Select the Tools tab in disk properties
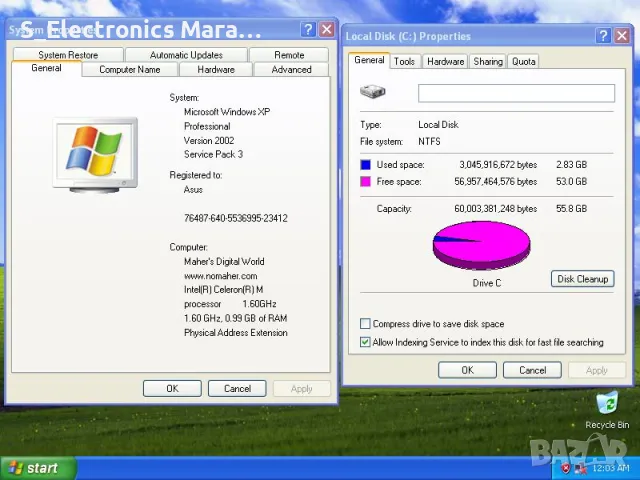 [404, 62]
